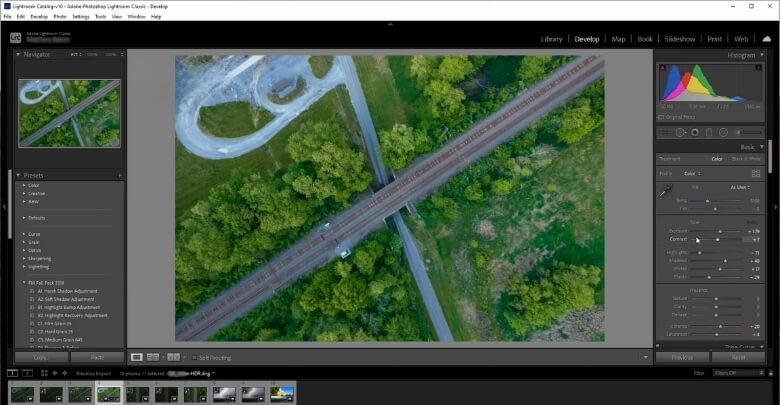Viewport: 780px width, 405px height.
Task: Select the last filmstrip thumbnail with blue sky
Action: (x=282, y=394)
